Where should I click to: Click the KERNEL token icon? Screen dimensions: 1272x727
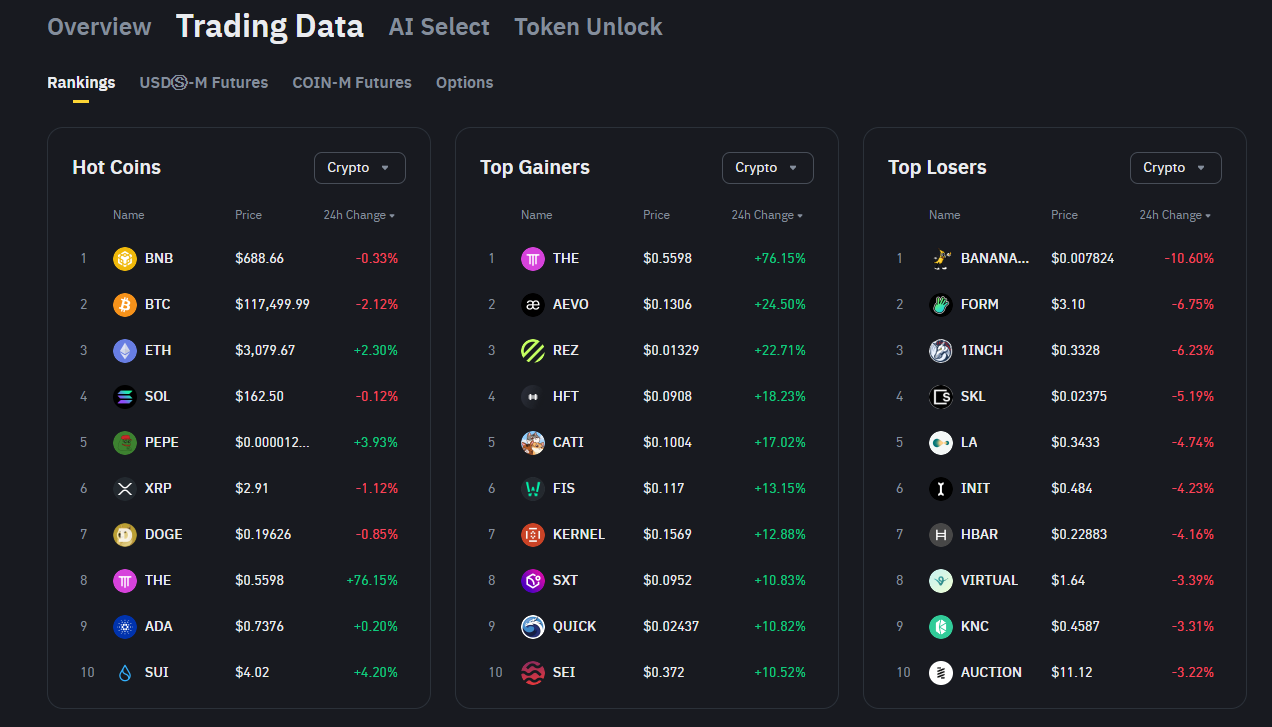coord(532,534)
